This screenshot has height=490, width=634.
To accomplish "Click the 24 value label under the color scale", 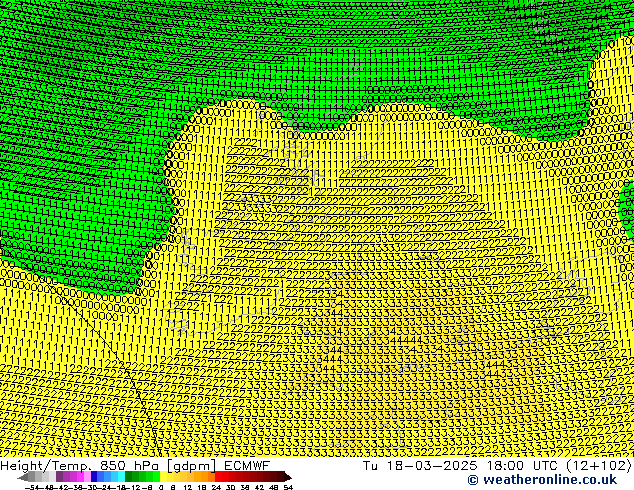I will (x=216, y=487).
